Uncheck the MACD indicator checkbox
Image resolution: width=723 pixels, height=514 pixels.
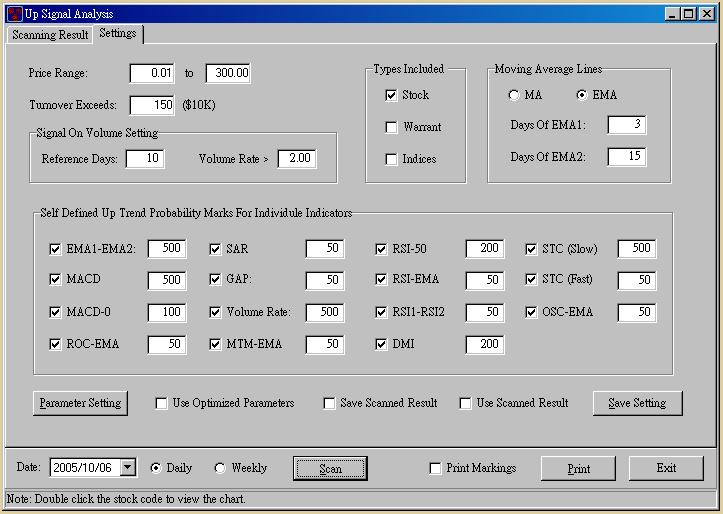[x=55, y=280]
